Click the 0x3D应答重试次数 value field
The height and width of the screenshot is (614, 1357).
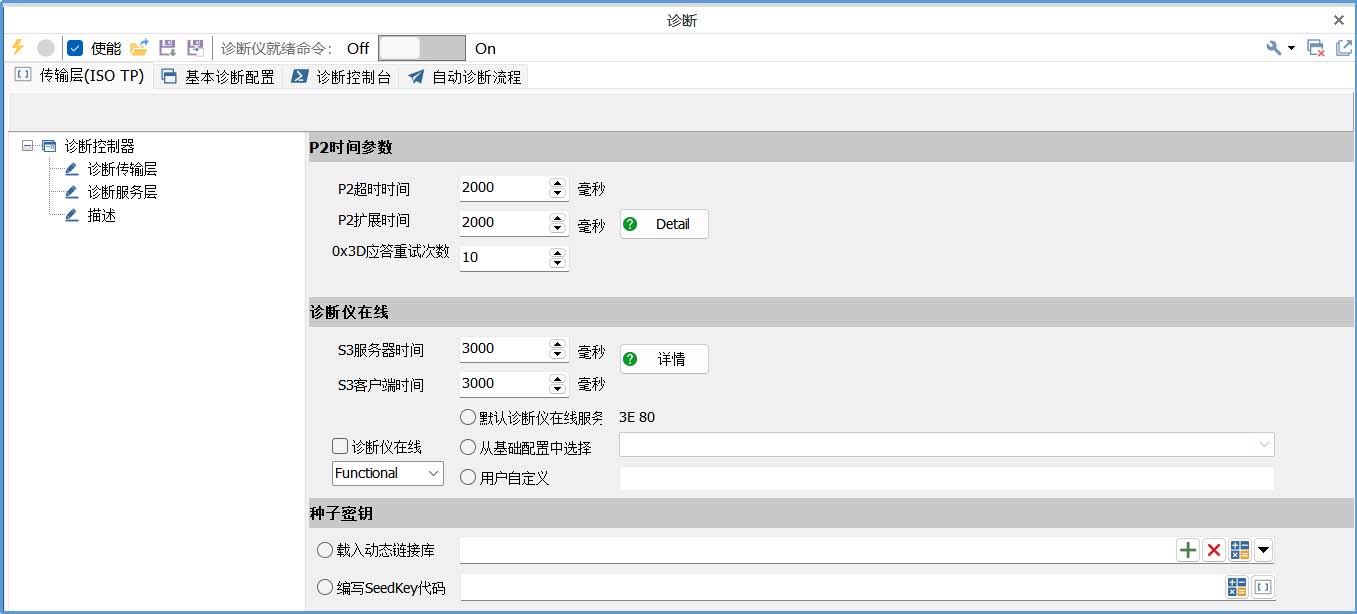[x=504, y=258]
